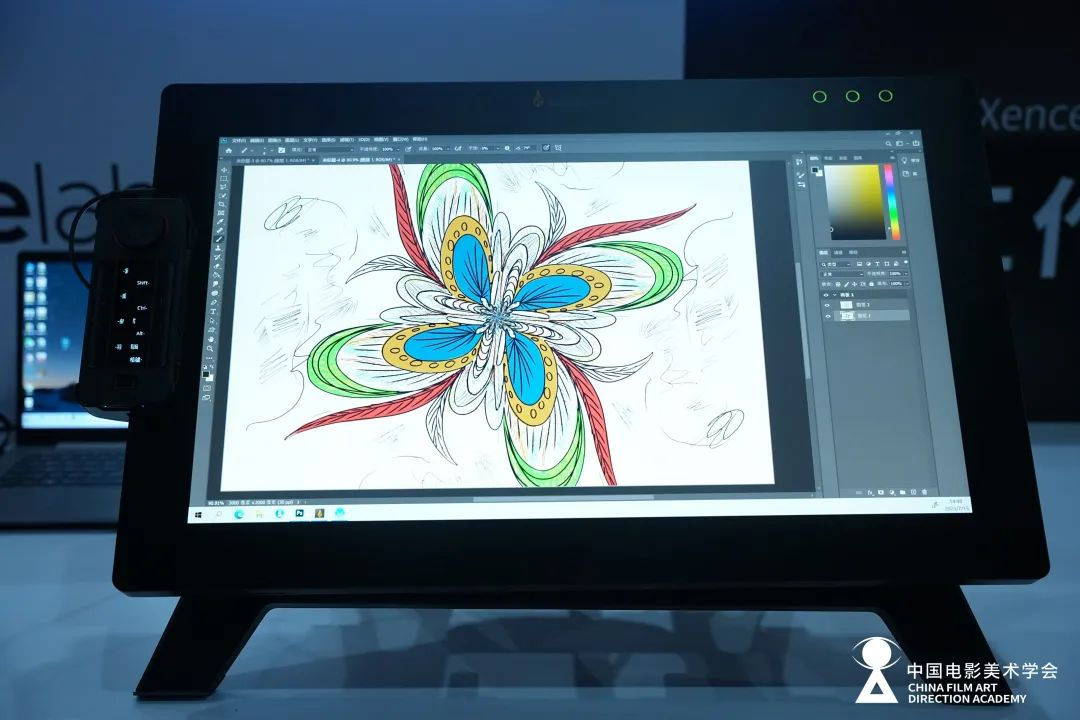Viewport: 1080px width, 720px height.
Task: Select the 图层 1 layer thumbnail
Action: [x=847, y=316]
